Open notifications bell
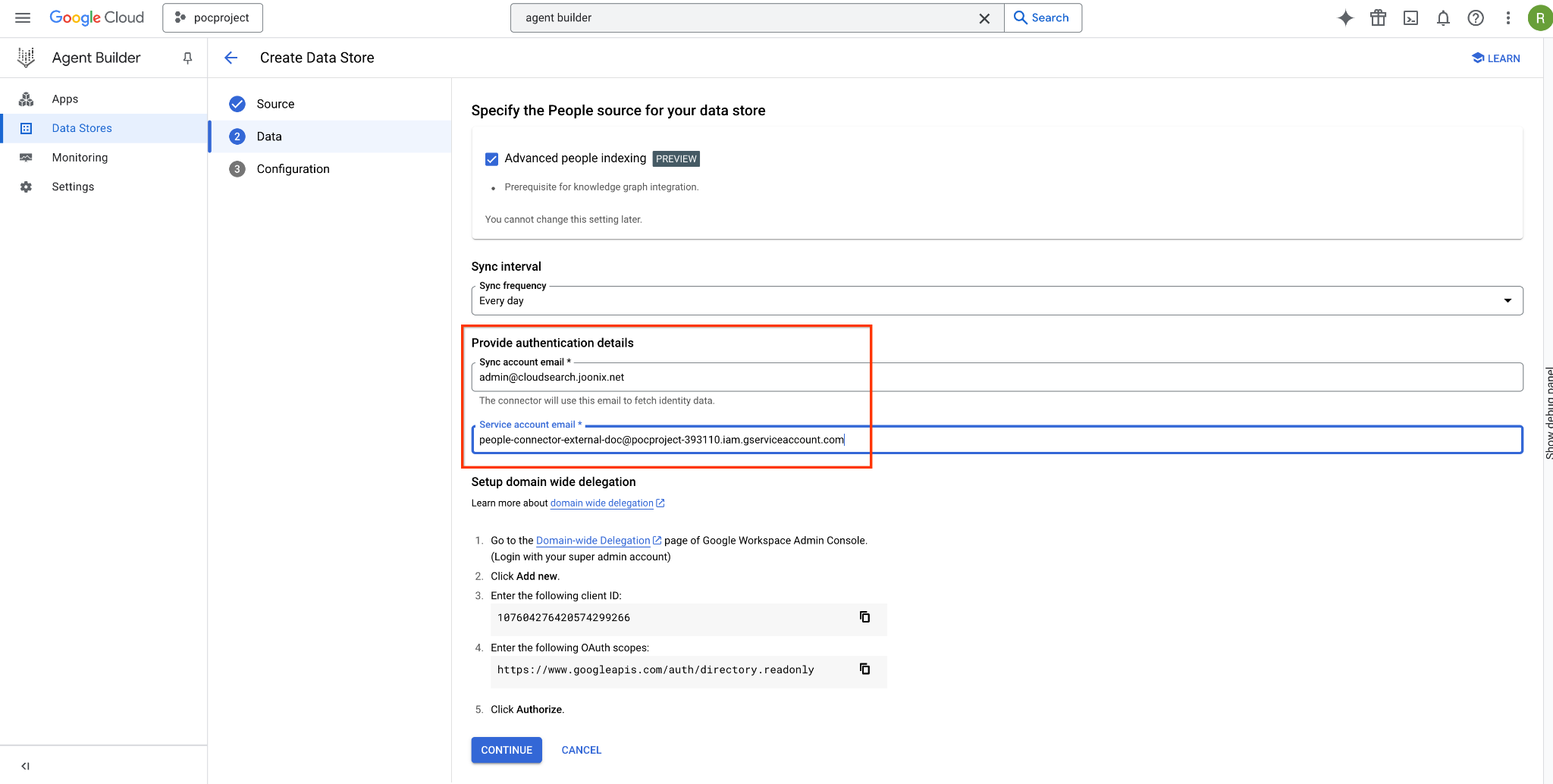Screen dimensions: 1553x784 pyautogui.click(x=1443, y=18)
